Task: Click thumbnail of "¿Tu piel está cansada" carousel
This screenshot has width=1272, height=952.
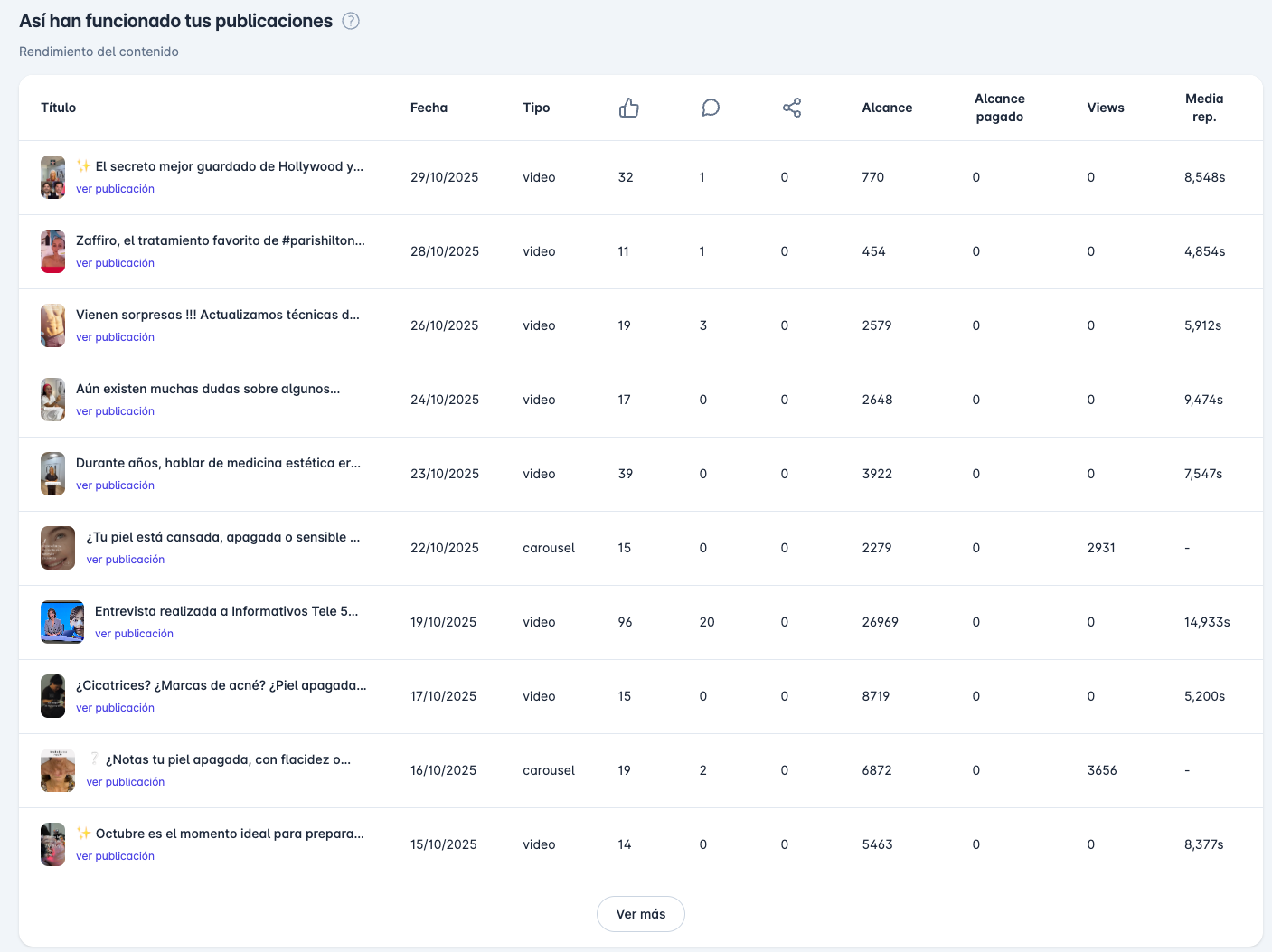Action: [58, 548]
